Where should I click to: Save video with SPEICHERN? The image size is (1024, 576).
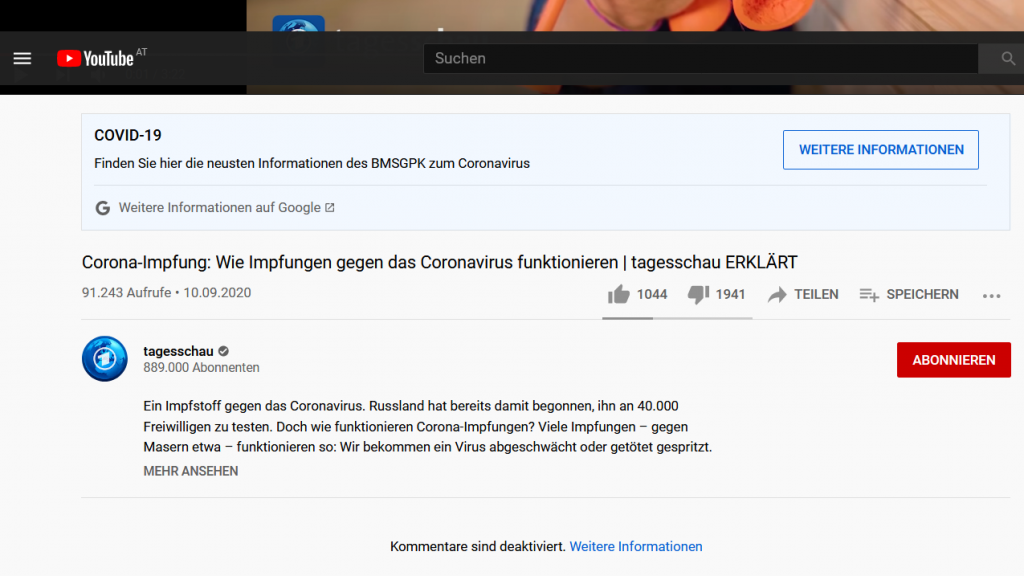[x=908, y=295]
